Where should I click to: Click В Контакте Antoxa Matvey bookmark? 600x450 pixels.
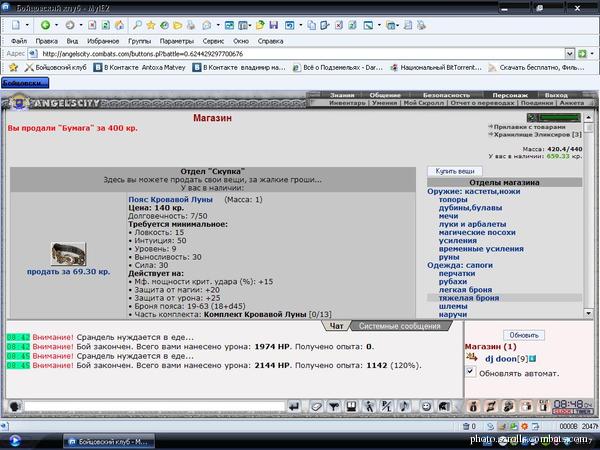140,67
